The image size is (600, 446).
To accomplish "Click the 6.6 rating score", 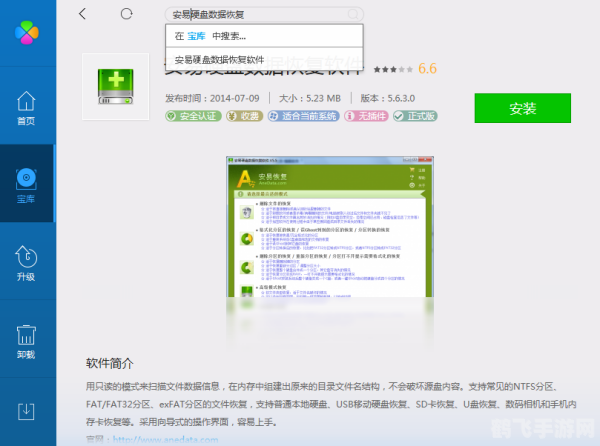I will pyautogui.click(x=427, y=68).
